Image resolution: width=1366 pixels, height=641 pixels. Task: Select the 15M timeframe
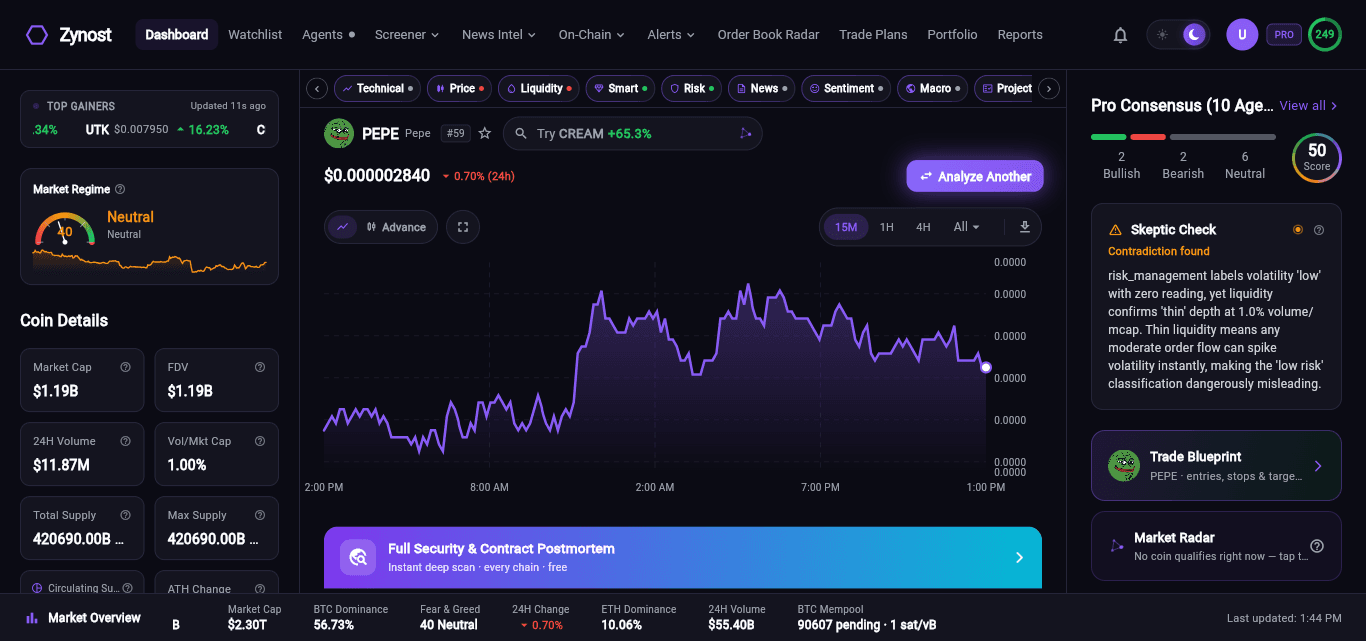point(846,227)
